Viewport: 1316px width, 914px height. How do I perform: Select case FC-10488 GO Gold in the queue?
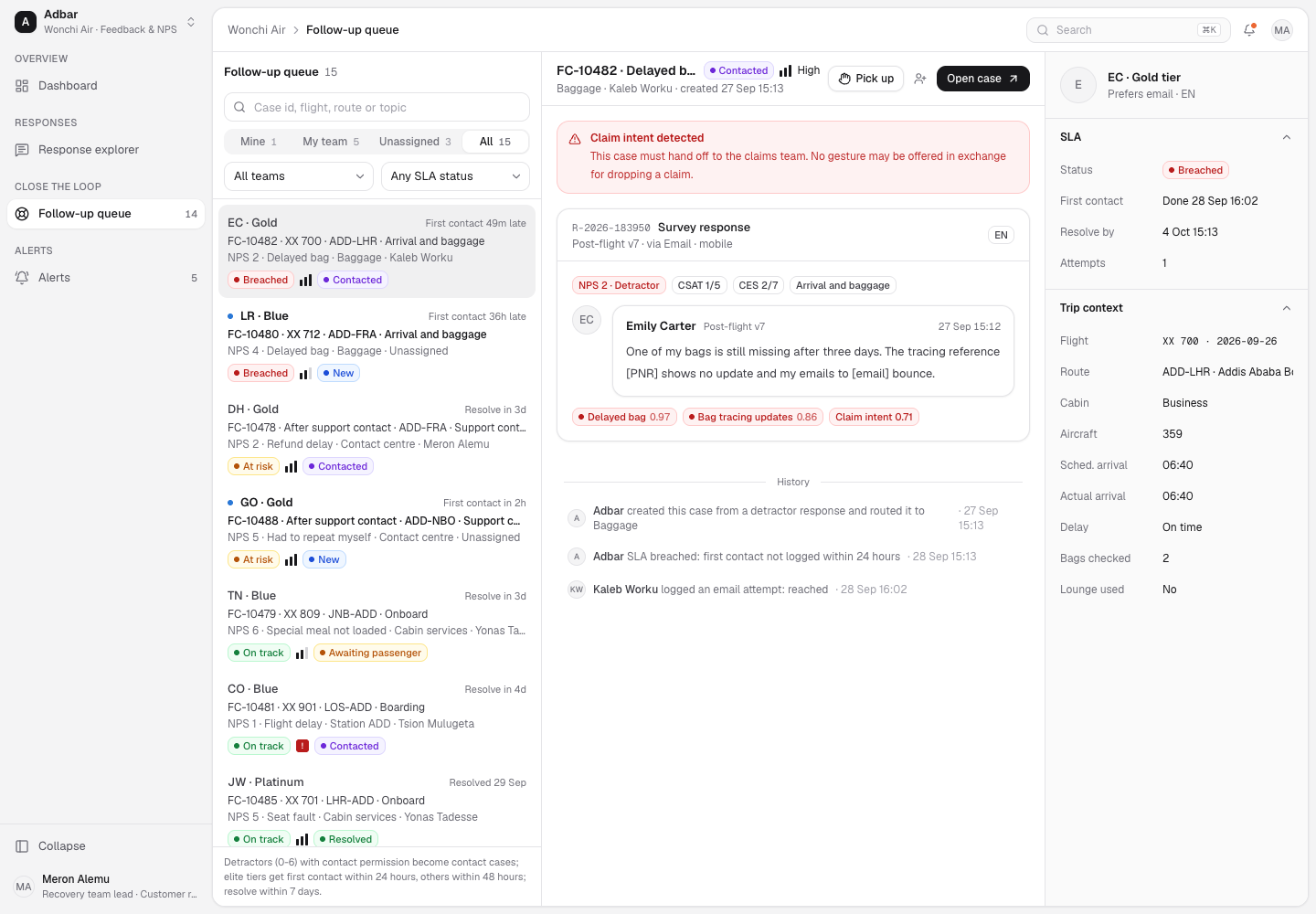tap(377, 531)
